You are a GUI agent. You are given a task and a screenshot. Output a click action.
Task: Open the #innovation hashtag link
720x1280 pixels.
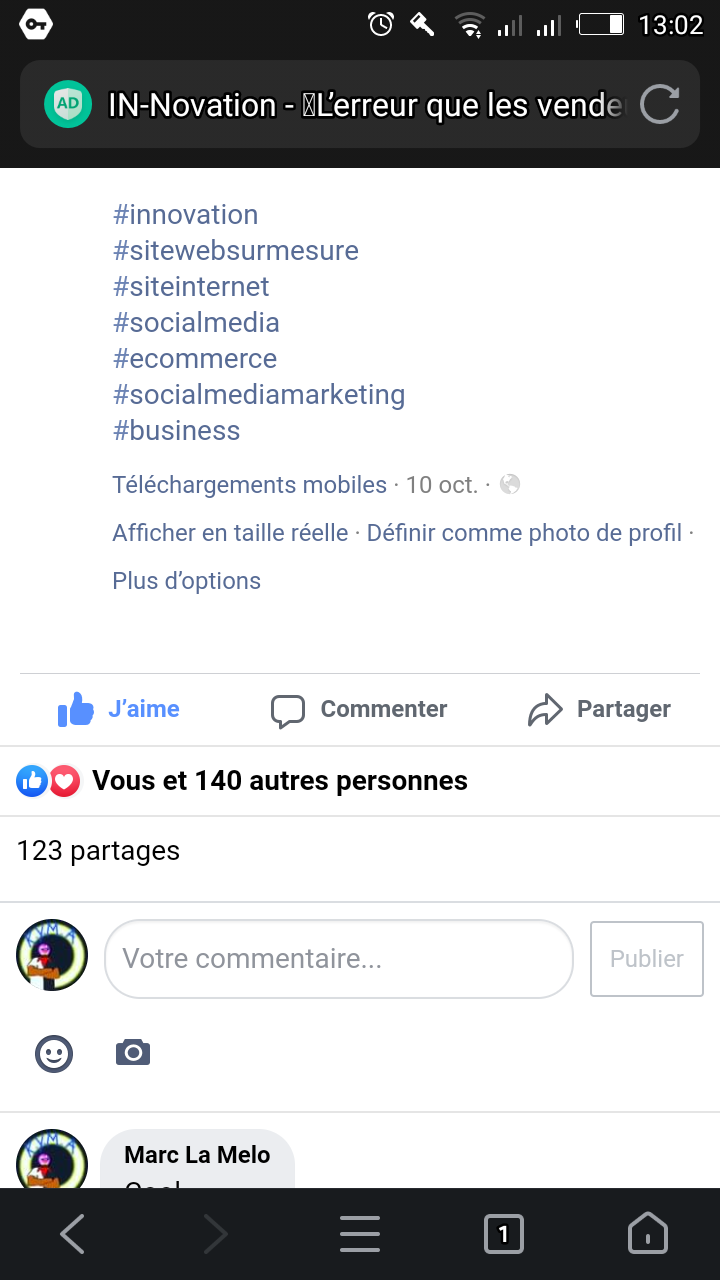[186, 215]
